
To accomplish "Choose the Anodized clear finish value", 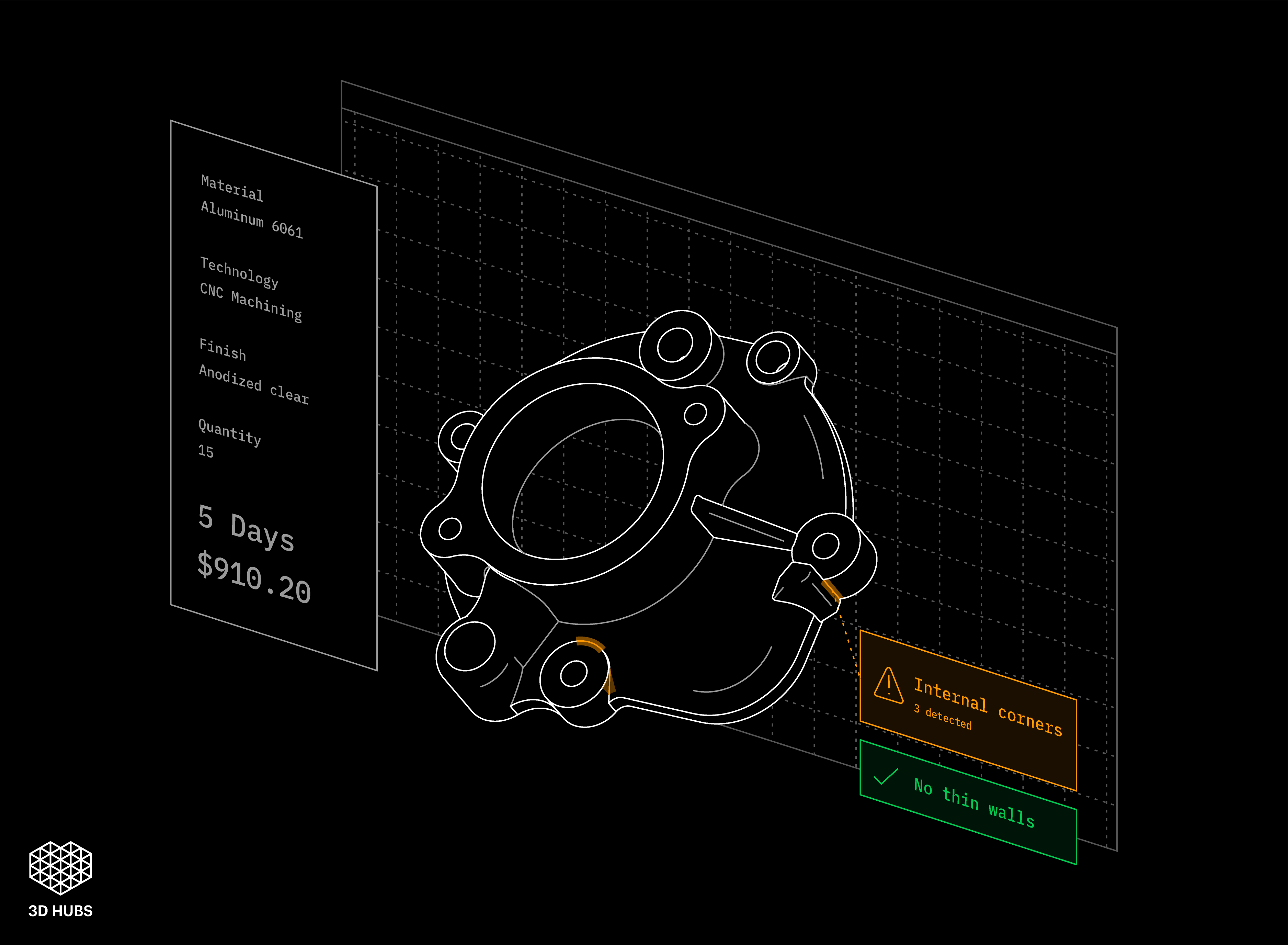I will pyautogui.click(x=254, y=384).
